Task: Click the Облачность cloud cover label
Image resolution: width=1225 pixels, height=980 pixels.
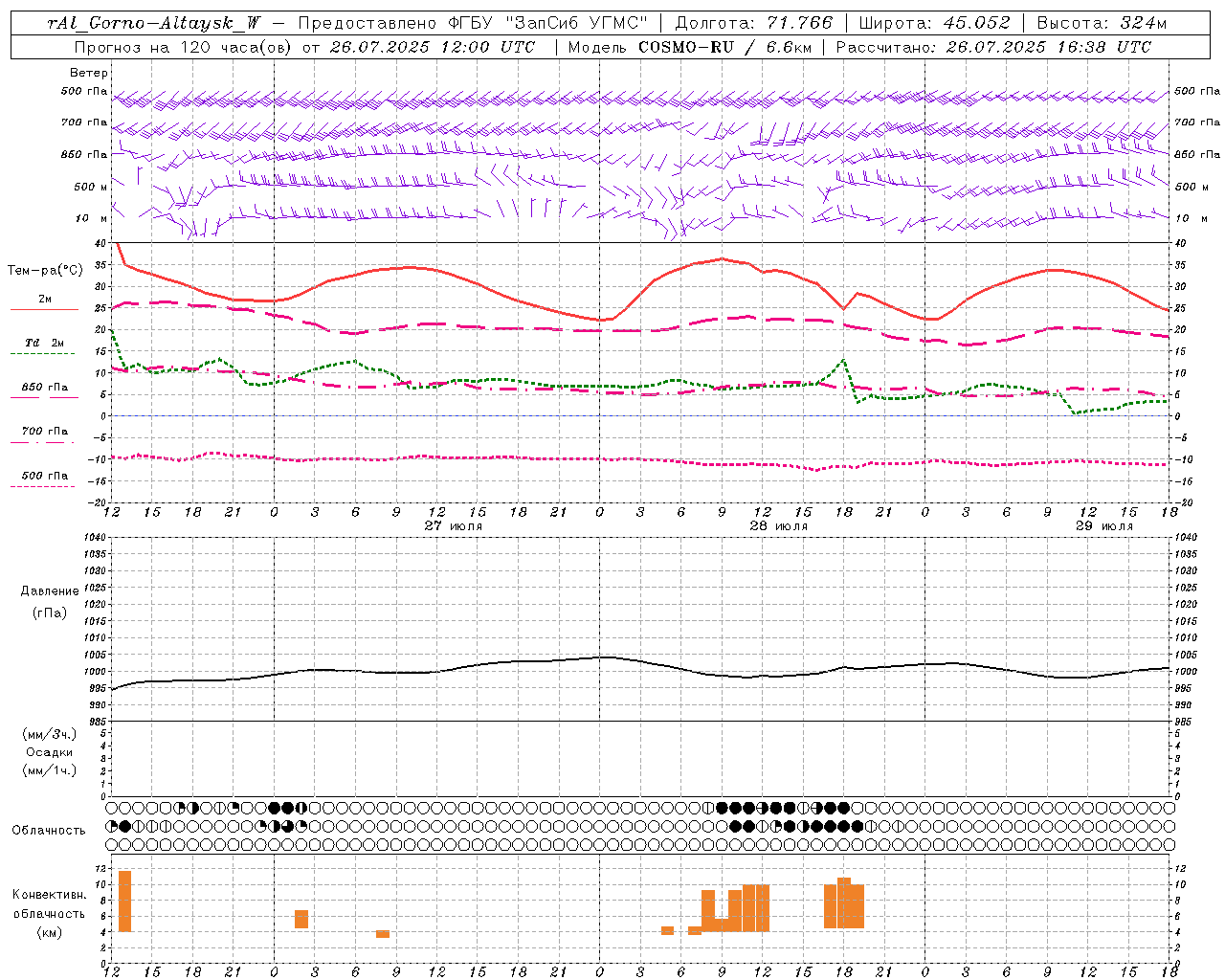Action: point(49,831)
